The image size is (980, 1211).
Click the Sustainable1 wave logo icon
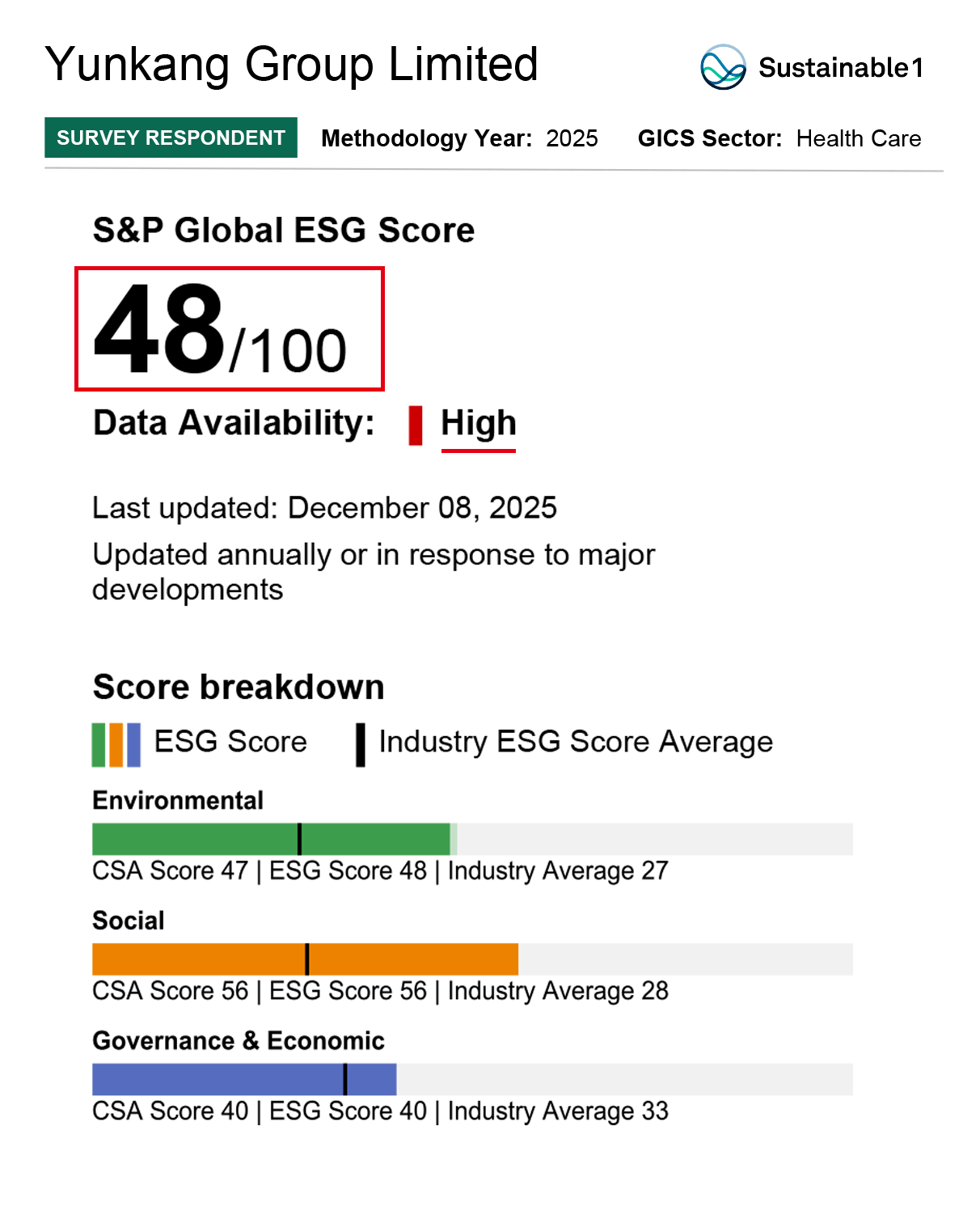click(x=722, y=67)
